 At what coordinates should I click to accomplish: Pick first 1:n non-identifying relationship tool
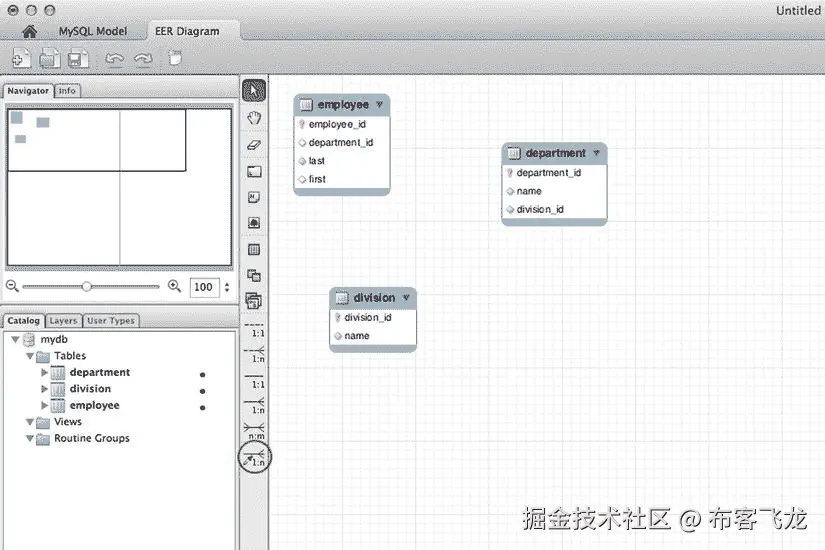point(255,355)
